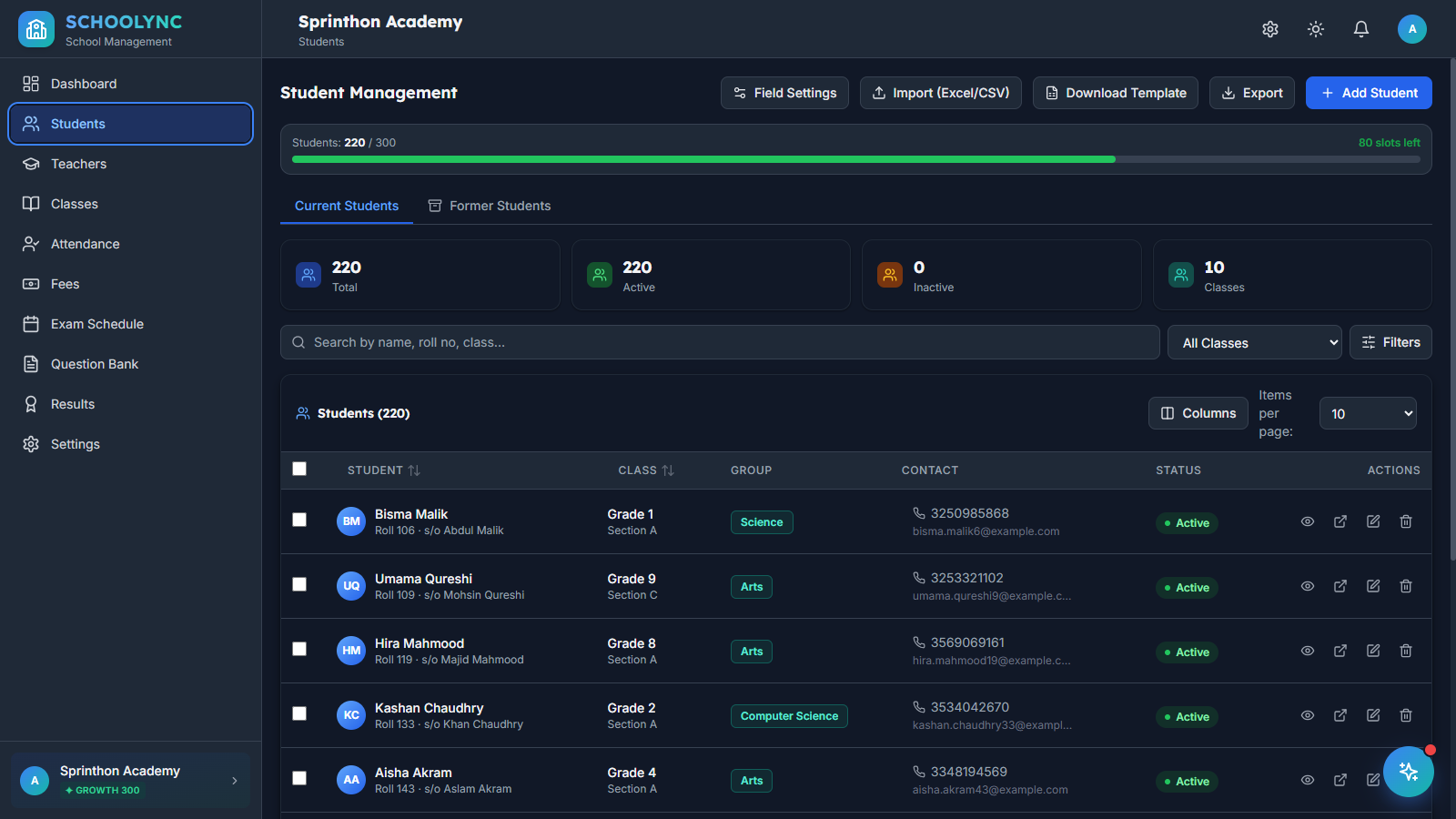Image resolution: width=1456 pixels, height=819 pixels.
Task: Click Import (Excel/CSV) button
Action: [941, 93]
